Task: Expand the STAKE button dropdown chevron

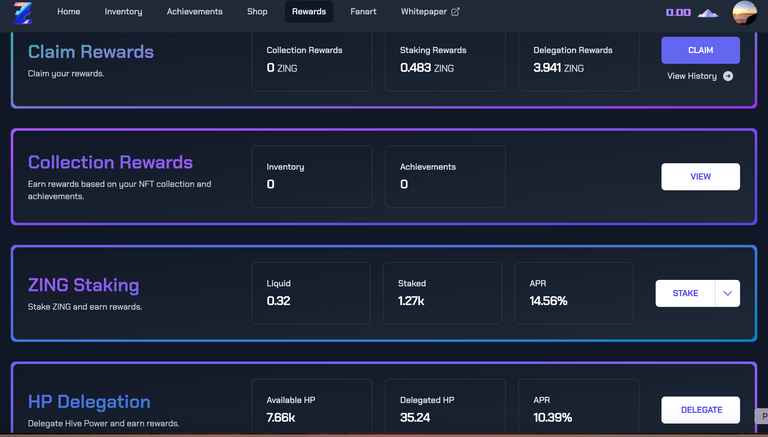Action: [x=727, y=293]
